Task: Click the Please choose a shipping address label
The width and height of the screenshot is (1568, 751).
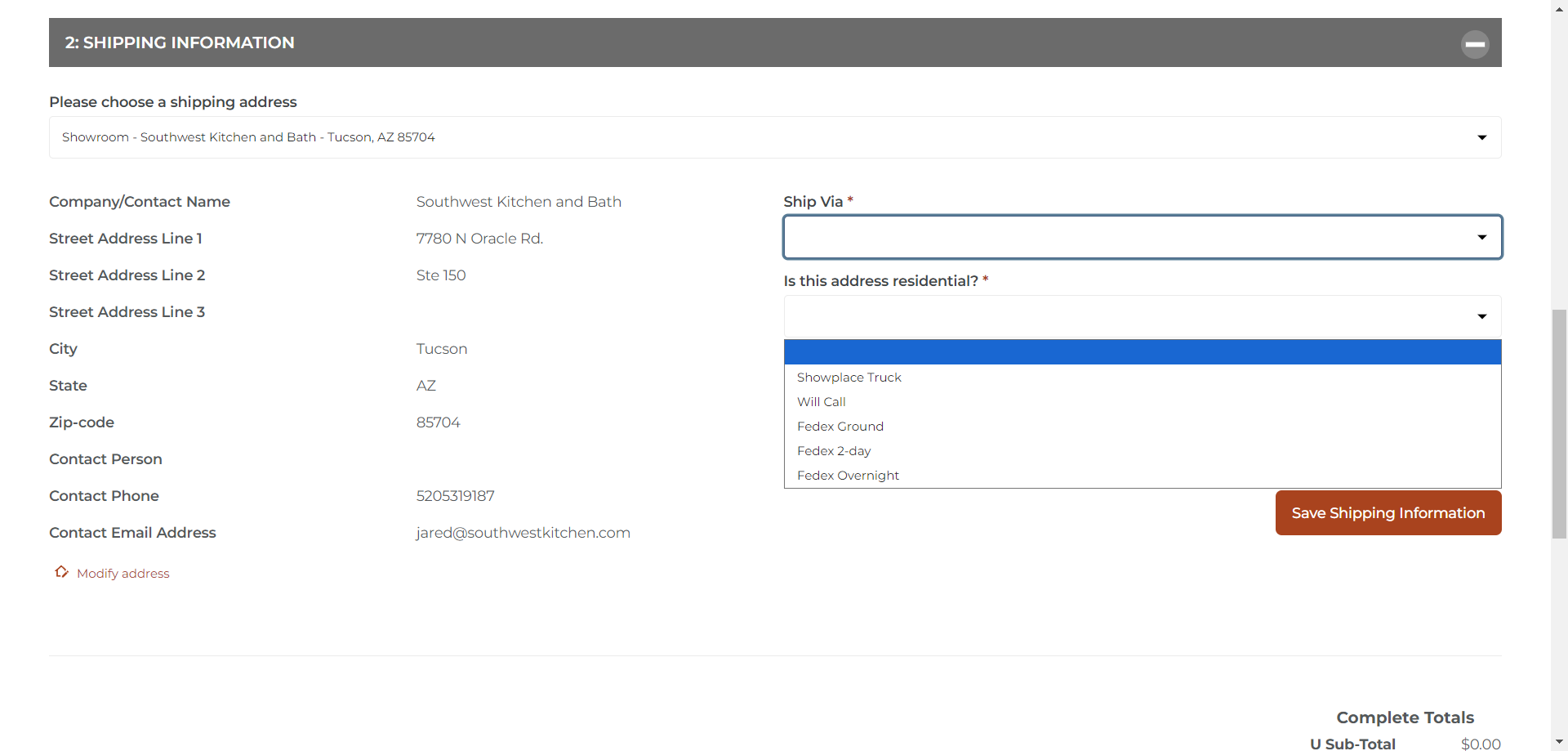Action: point(173,102)
